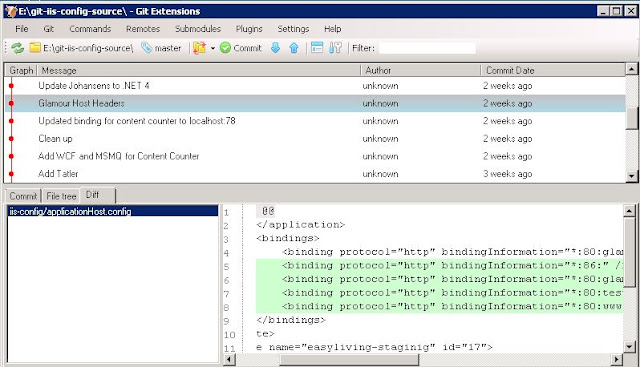
Task: Select commit 'Updated binding for content counter'
Action: pyautogui.click(x=315, y=121)
